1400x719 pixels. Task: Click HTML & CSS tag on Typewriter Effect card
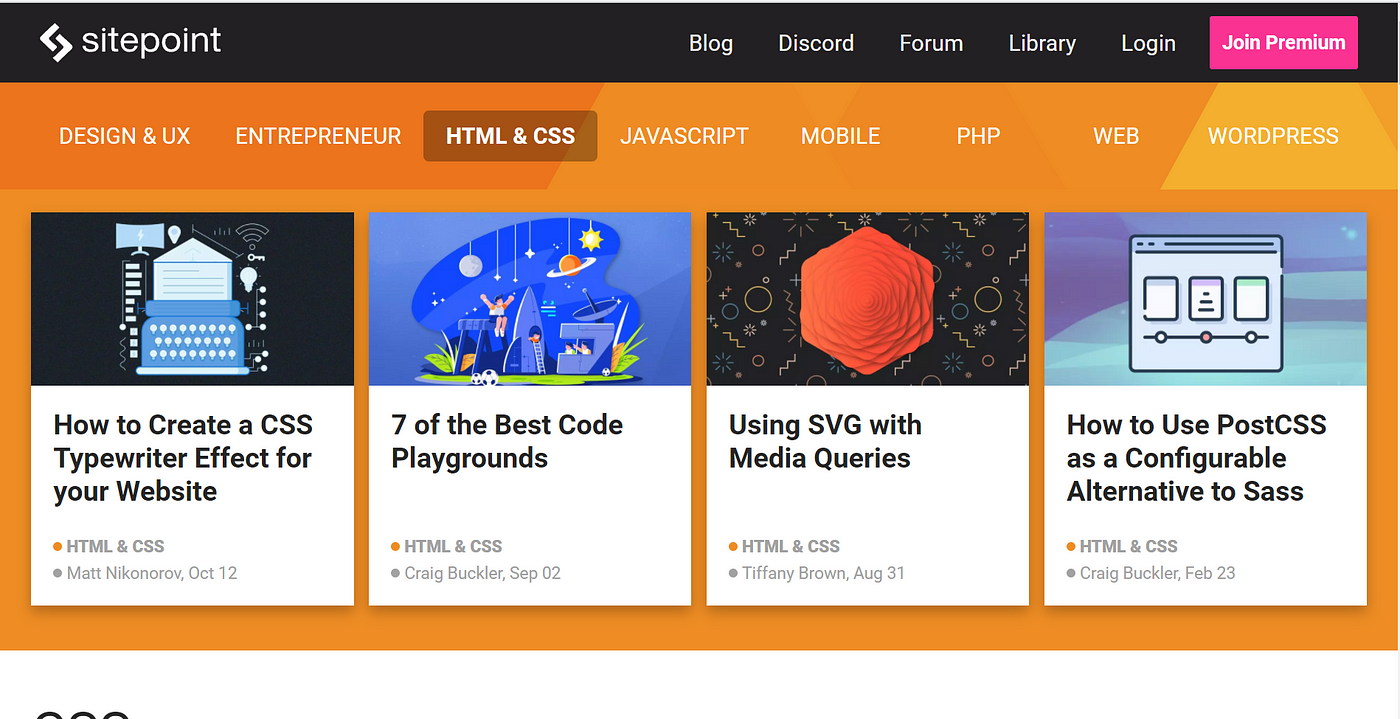tap(115, 546)
